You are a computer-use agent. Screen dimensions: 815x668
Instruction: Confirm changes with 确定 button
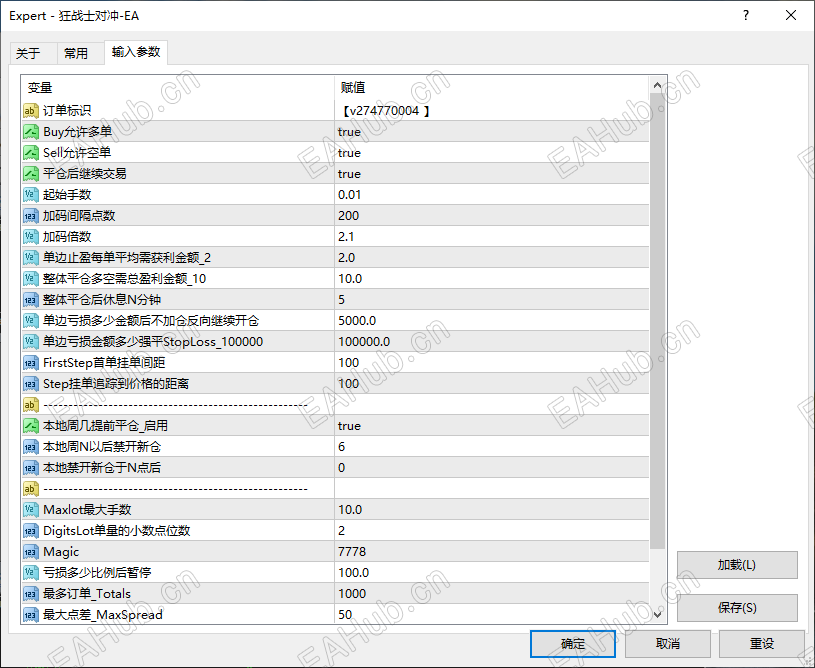[572, 643]
